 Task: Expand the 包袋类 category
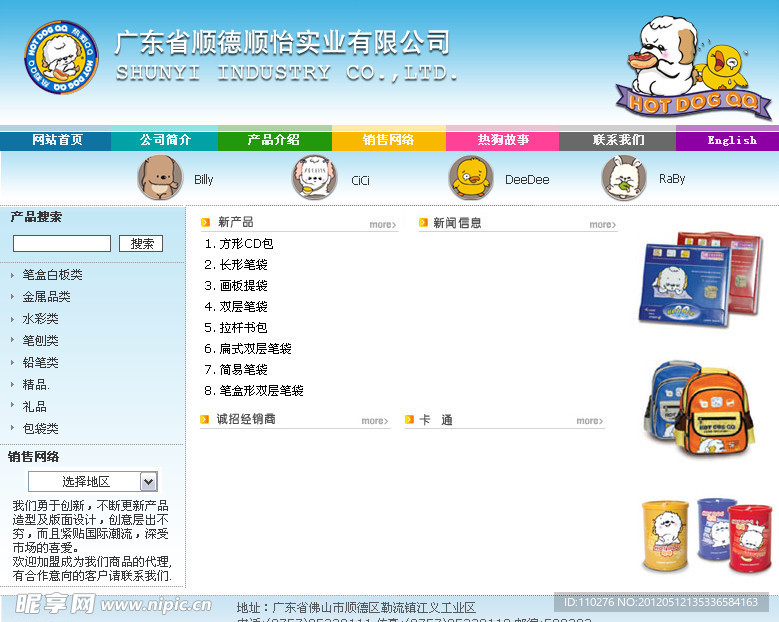pos(40,428)
